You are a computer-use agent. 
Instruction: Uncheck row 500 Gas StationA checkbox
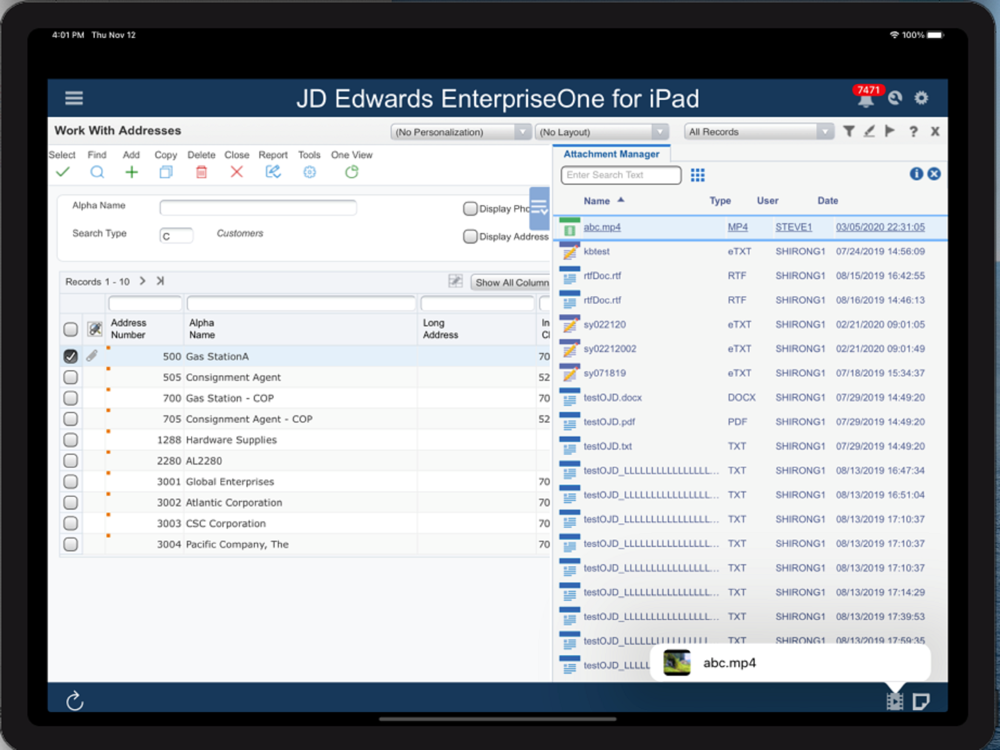[x=71, y=356]
